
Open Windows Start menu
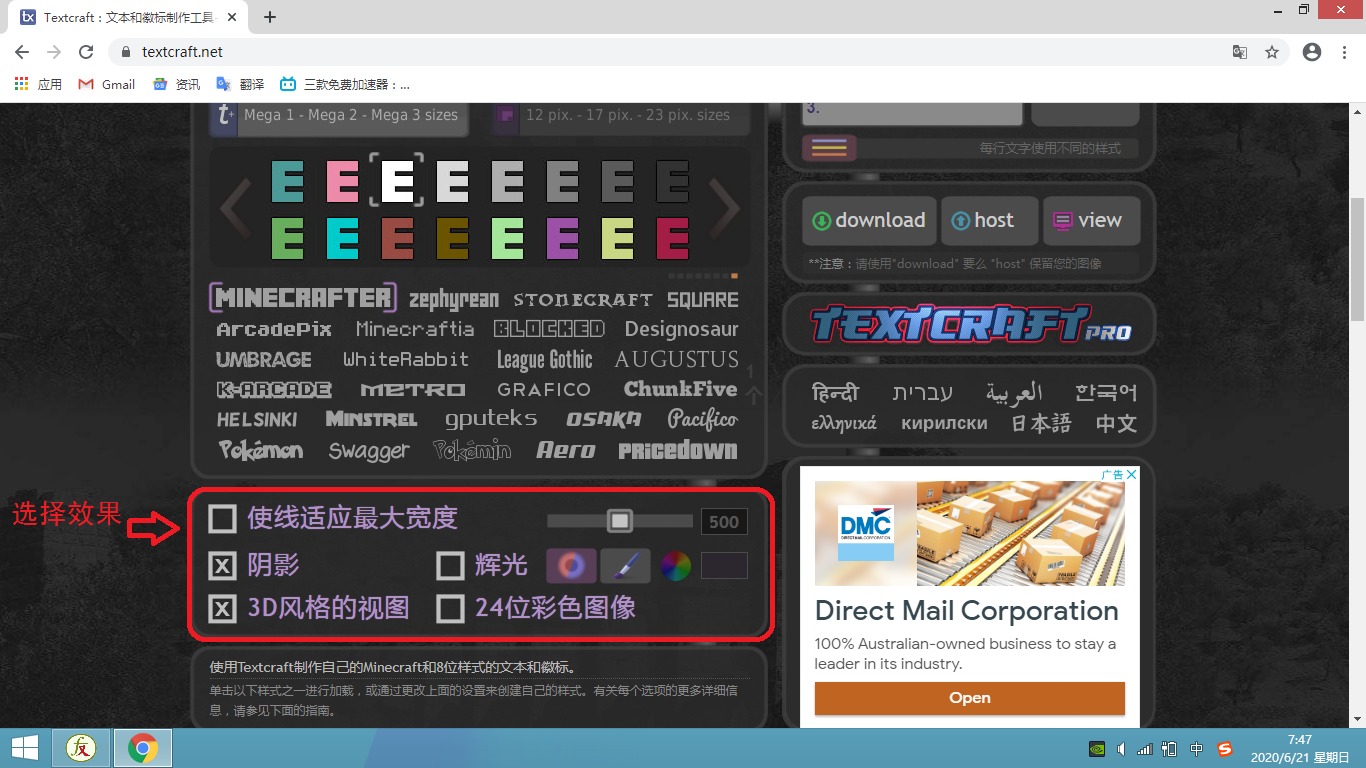[x=25, y=748]
